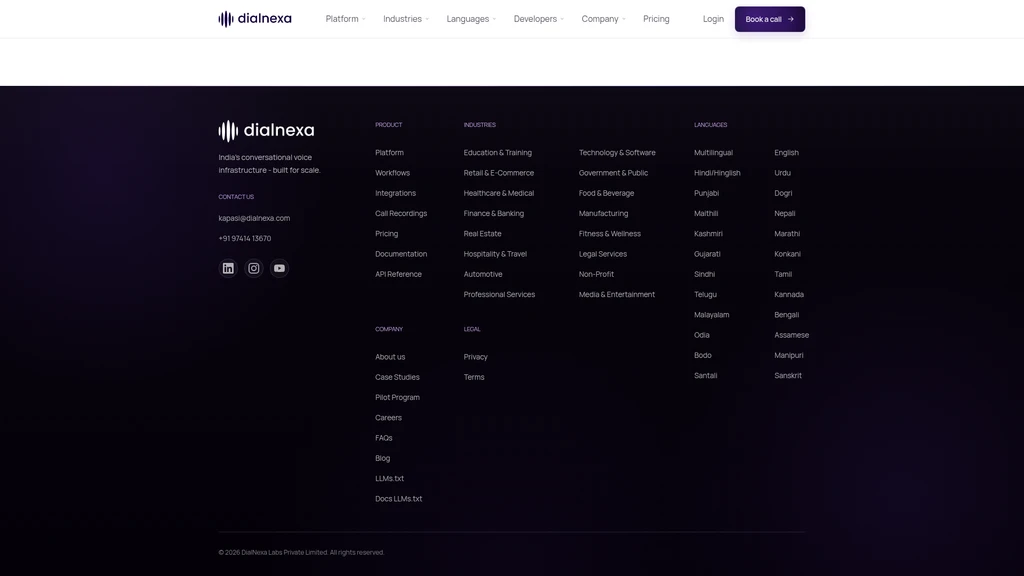Open the Gujarati language link
The image size is (1024, 576).
[707, 254]
